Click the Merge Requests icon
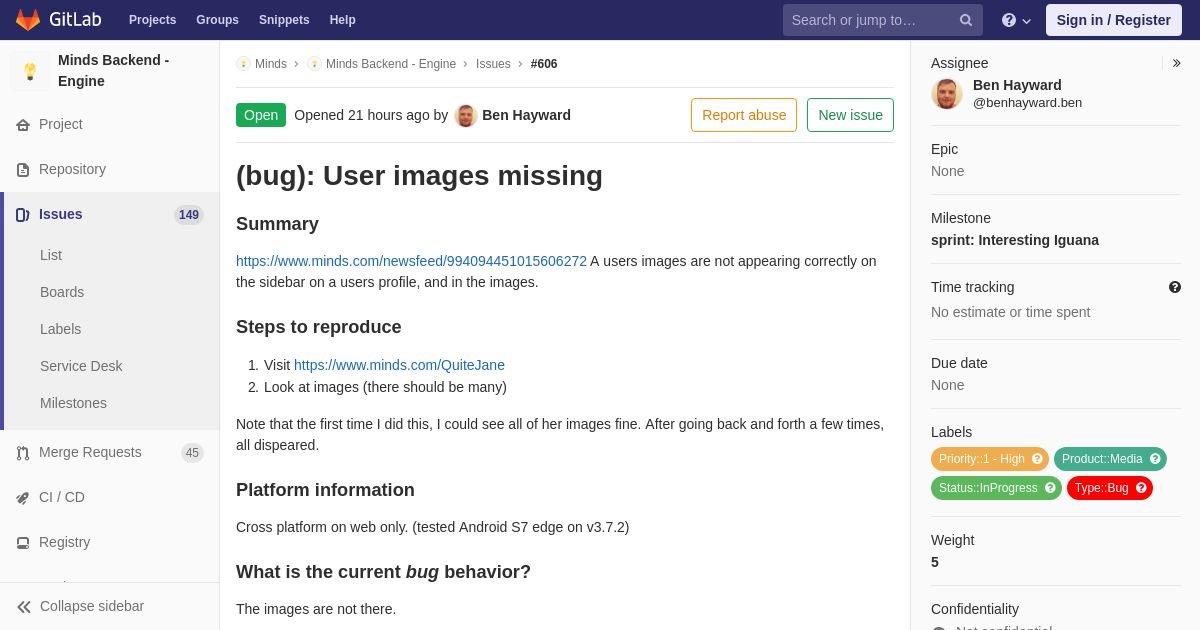 pyautogui.click(x=23, y=453)
